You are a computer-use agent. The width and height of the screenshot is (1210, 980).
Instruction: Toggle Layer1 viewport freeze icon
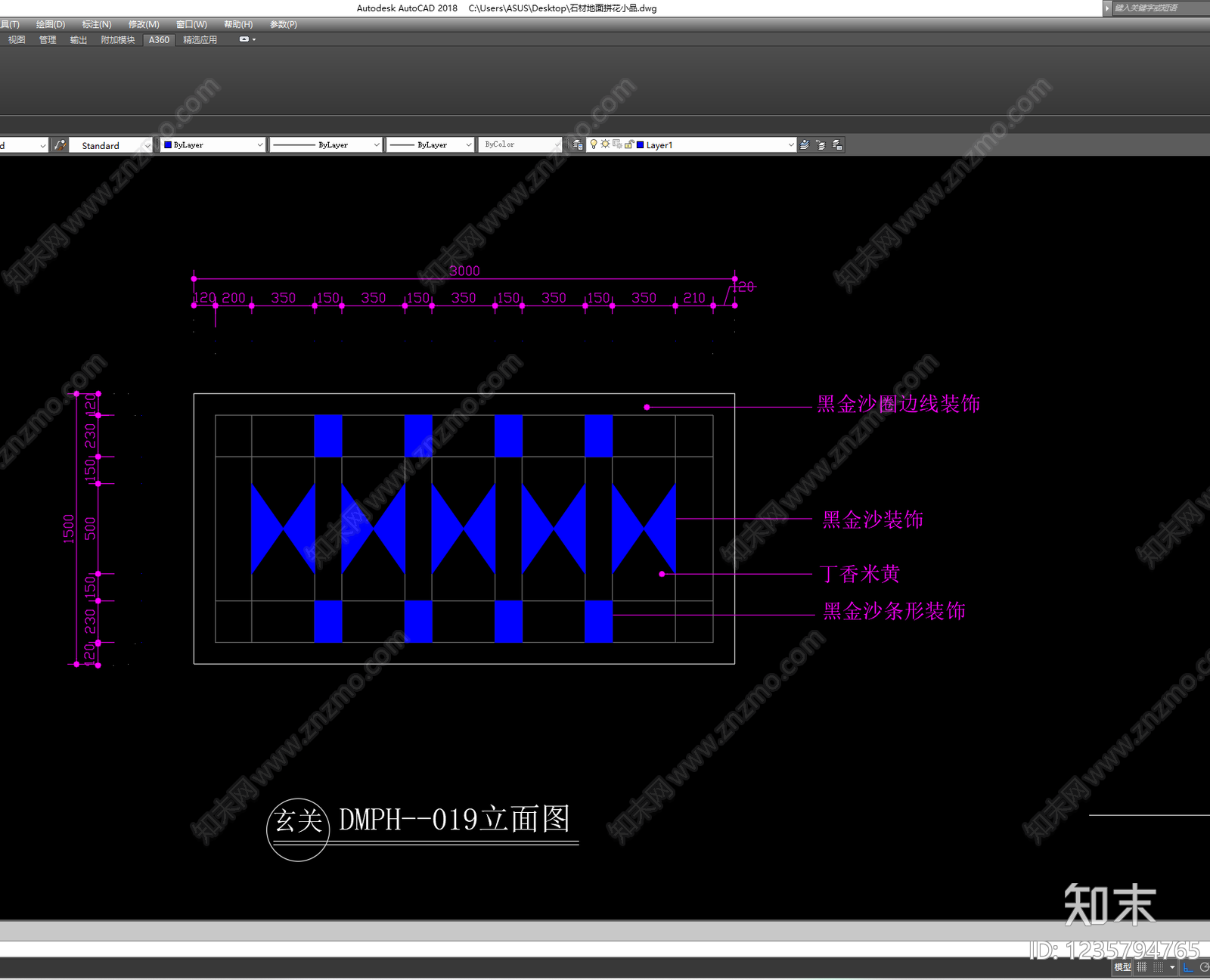pyautogui.click(x=617, y=144)
